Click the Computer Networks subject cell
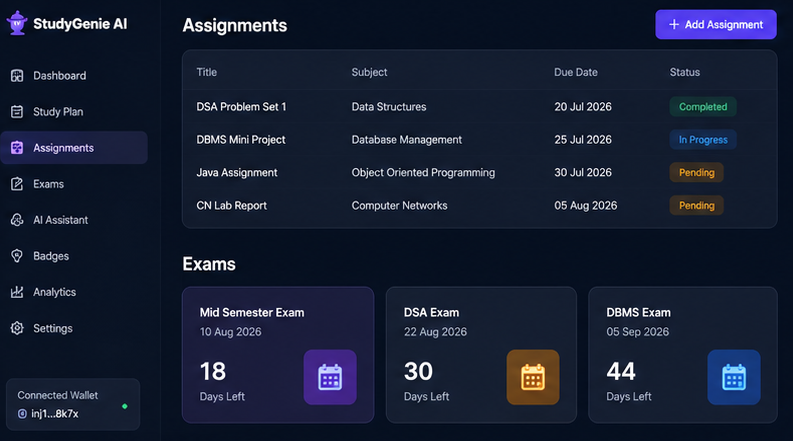 click(400, 205)
